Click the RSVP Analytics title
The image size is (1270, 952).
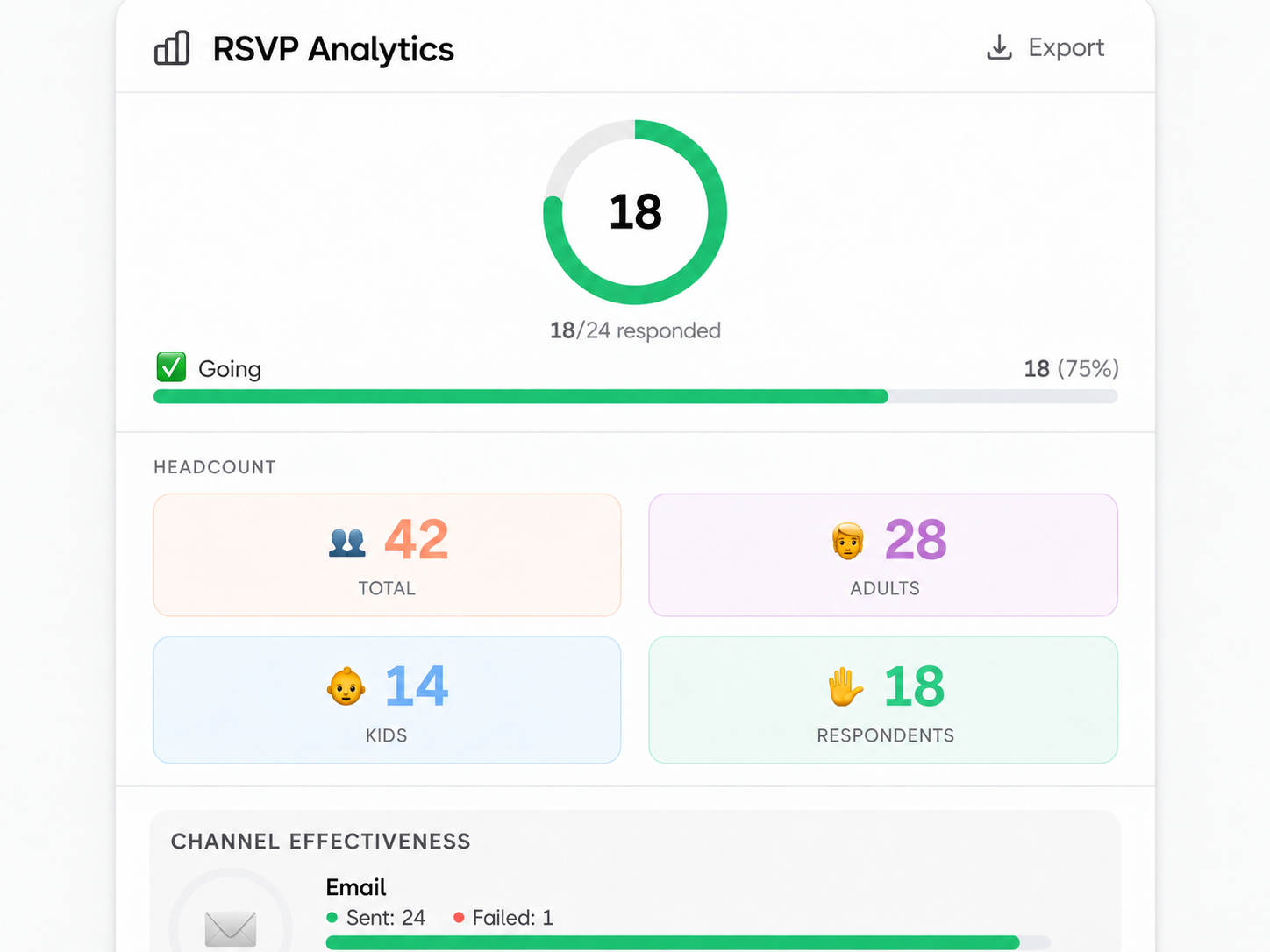point(333,49)
